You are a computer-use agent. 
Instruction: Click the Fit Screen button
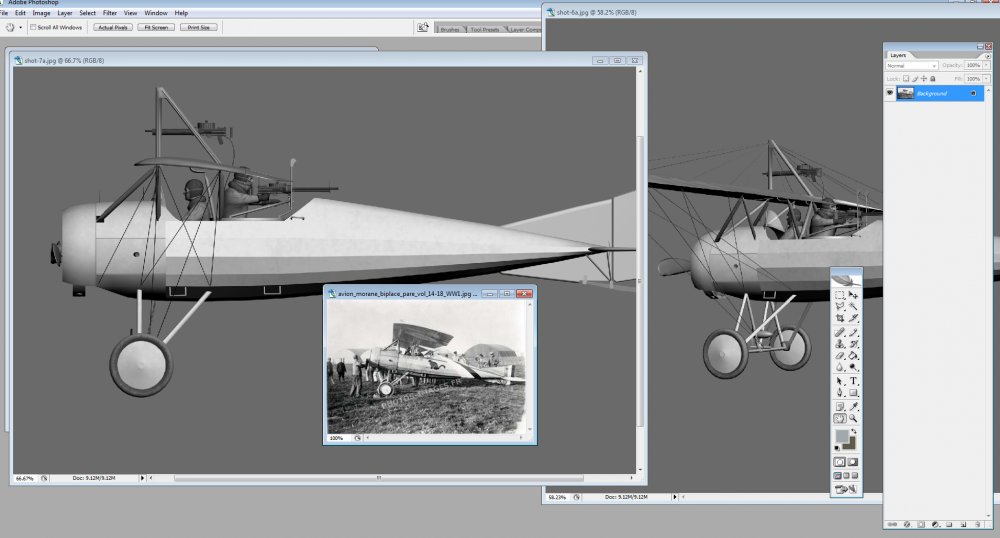pyautogui.click(x=156, y=27)
